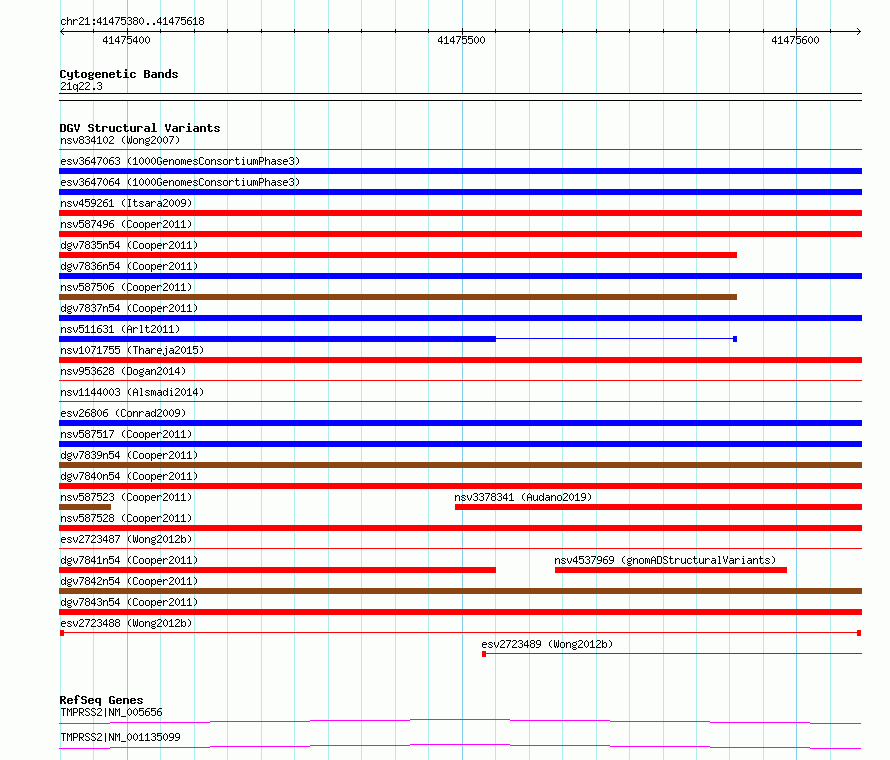Viewport: 890px width, 760px height.
Task: Open variant esv2723487 (Wong2012b)
Action: coord(126,539)
